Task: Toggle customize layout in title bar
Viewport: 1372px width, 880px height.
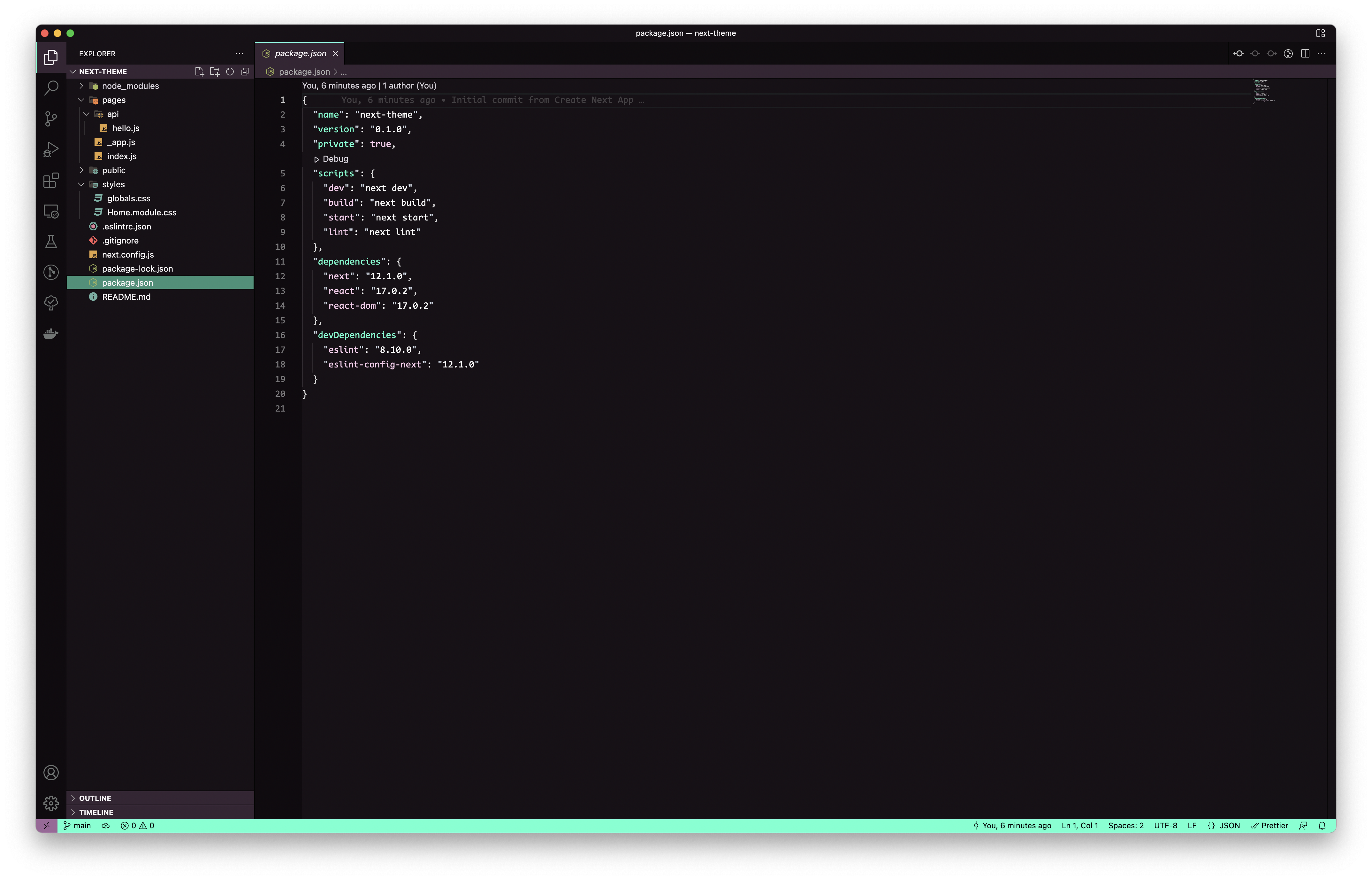Action: [1320, 33]
